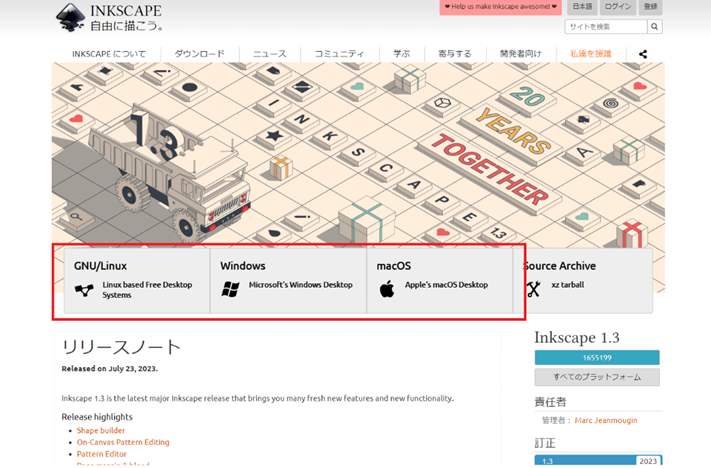Click the search magnifier button
711x468 pixels.
(654, 27)
